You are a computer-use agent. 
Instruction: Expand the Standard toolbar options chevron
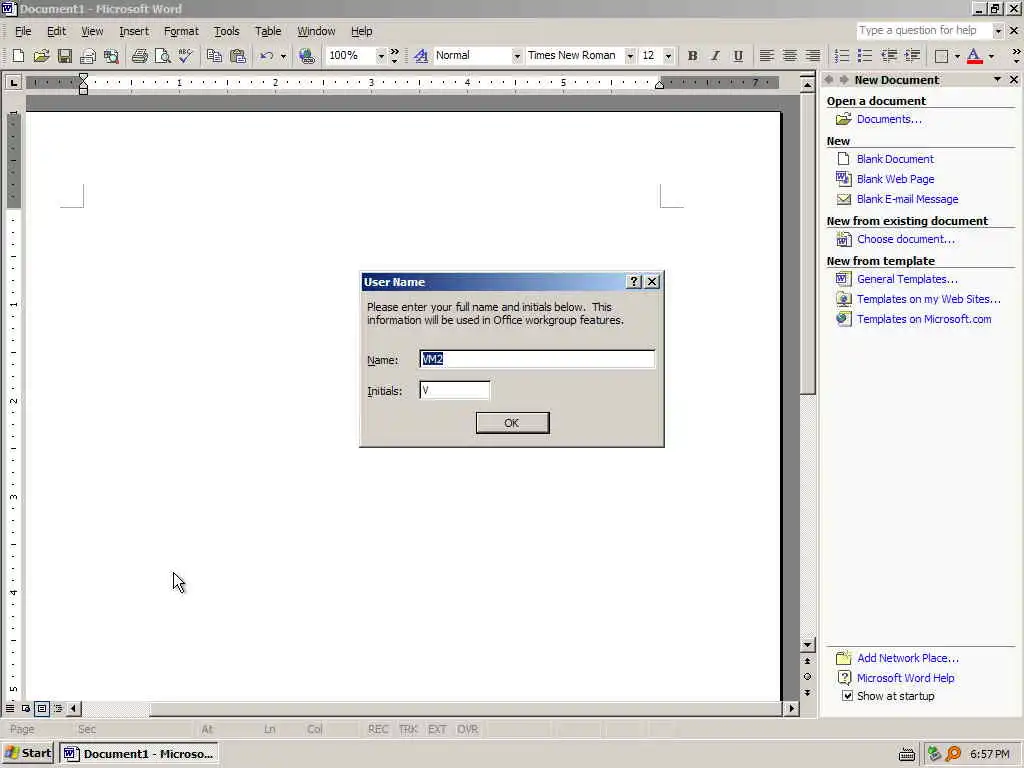[394, 56]
